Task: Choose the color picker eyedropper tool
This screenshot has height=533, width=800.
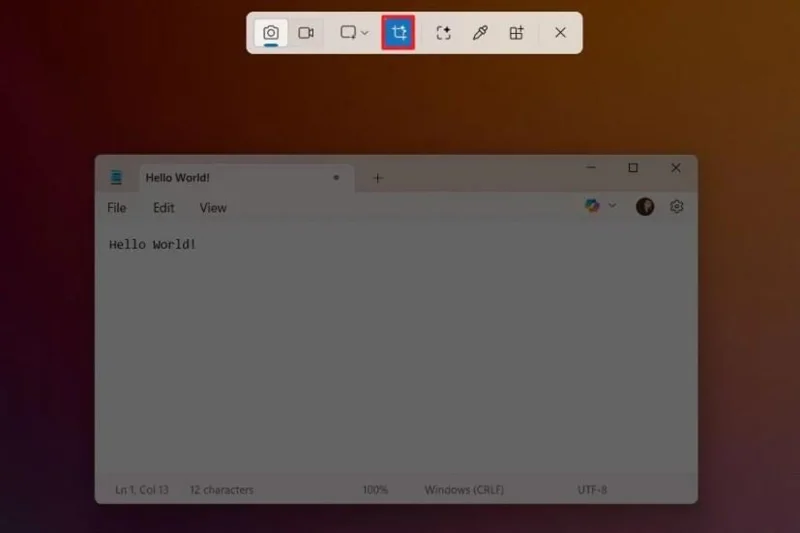Action: coord(480,33)
